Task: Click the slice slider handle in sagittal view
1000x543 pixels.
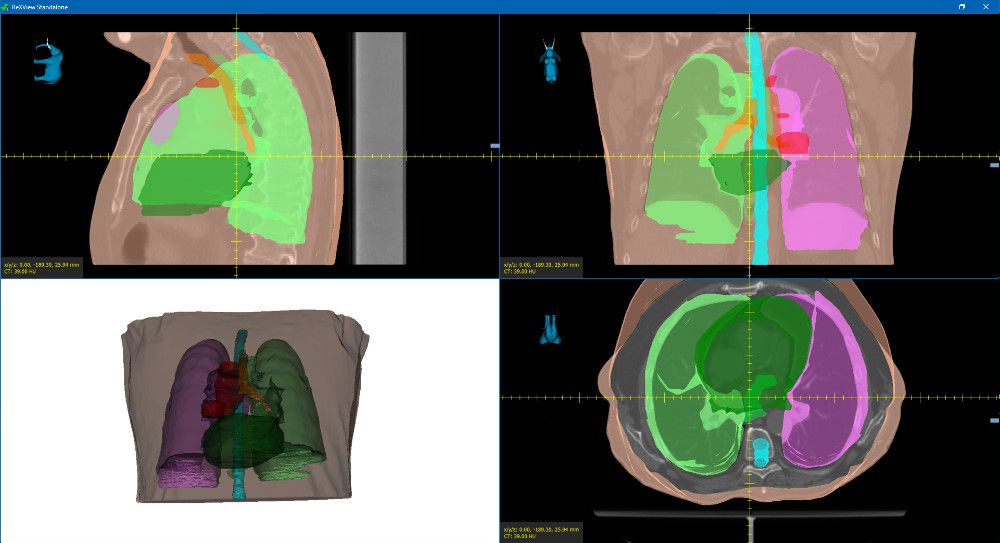Action: (x=494, y=147)
